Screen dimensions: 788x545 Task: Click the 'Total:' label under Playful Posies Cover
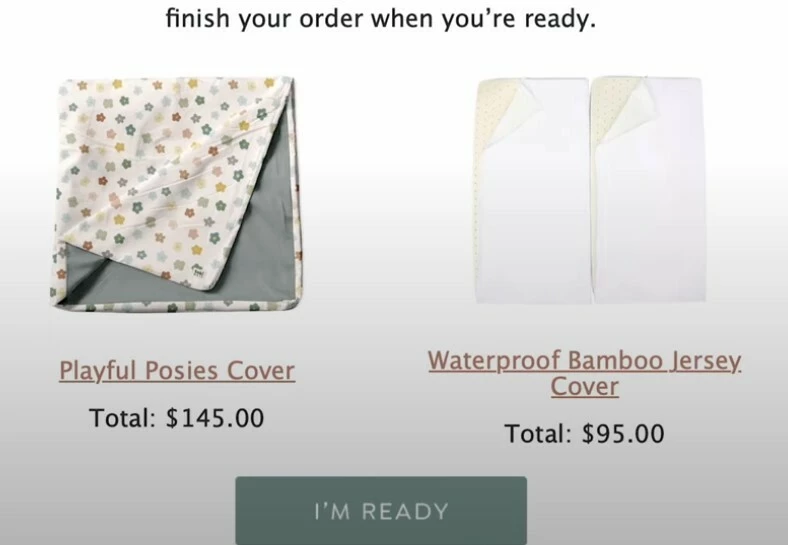click(123, 418)
